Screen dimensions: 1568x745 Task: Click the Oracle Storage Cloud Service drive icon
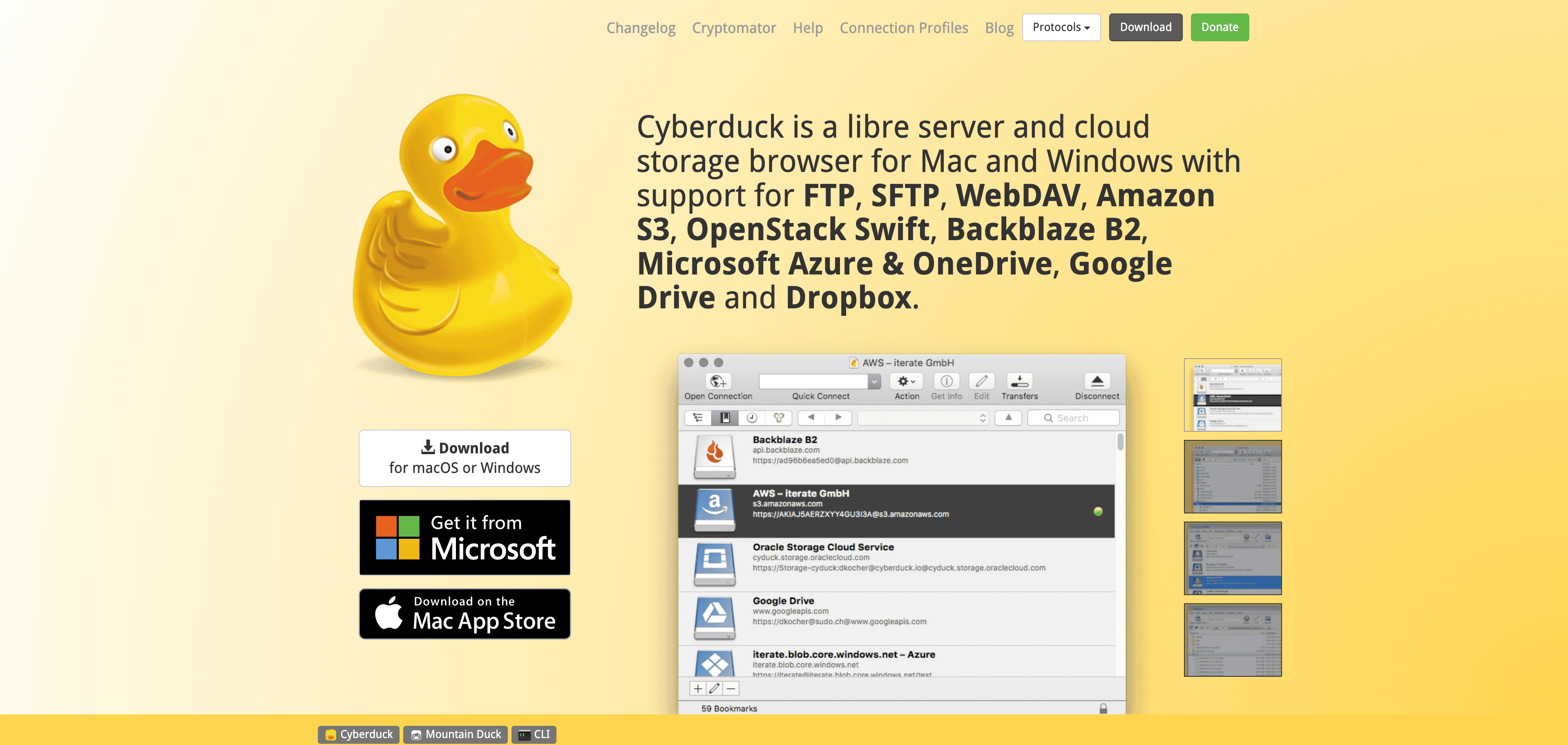tap(715, 564)
